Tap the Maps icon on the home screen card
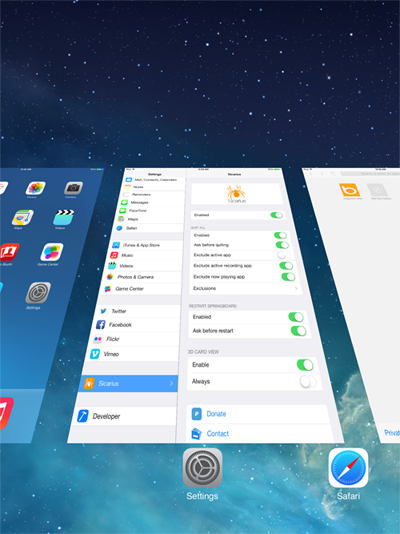Image resolution: width=400 pixels, height=534 pixels. pos(22,217)
